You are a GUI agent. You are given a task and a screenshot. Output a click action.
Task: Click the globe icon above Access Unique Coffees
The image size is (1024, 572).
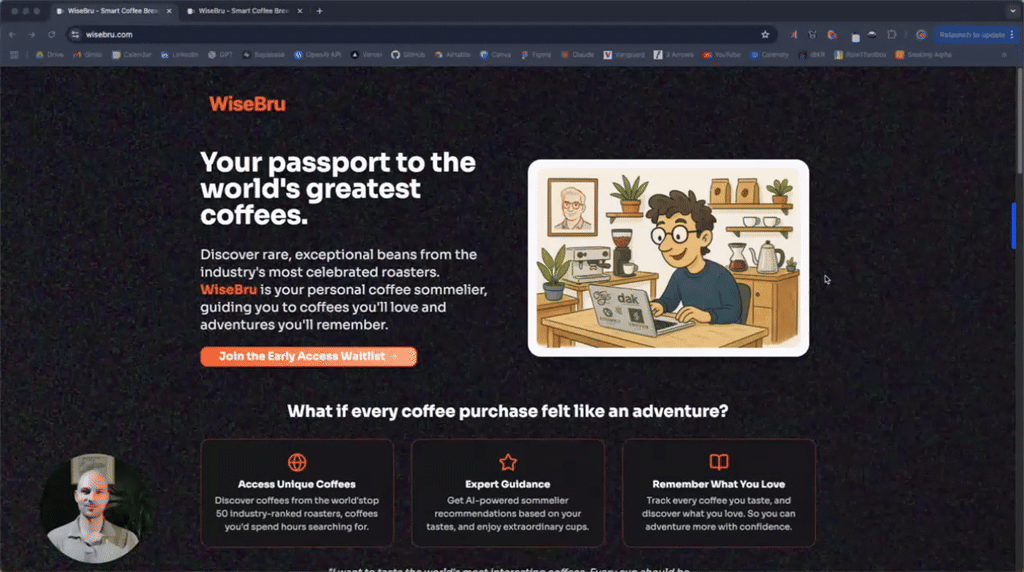point(297,462)
